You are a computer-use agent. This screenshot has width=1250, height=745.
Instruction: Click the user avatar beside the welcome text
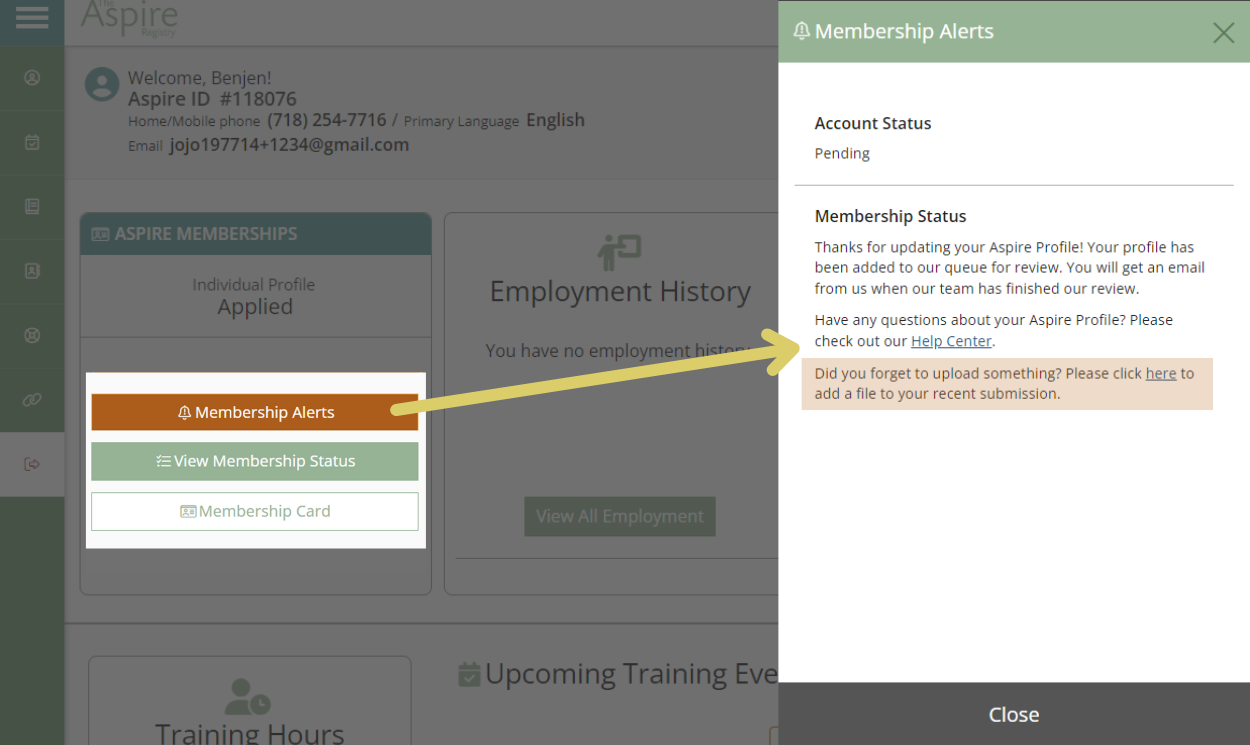pyautogui.click(x=102, y=84)
